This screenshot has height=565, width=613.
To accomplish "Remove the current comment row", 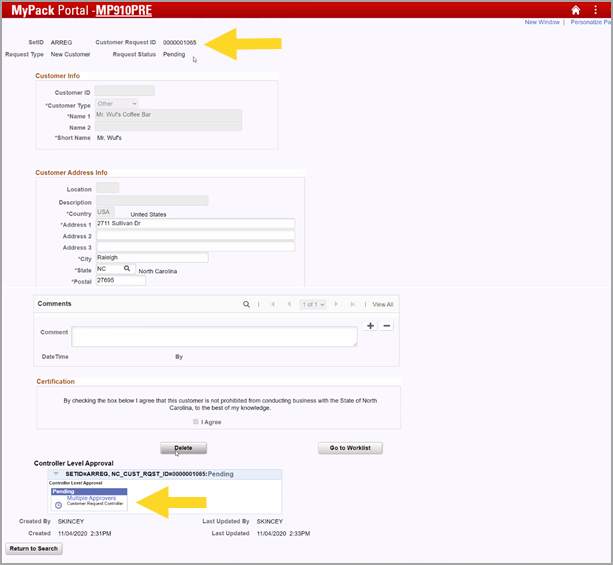I will click(387, 326).
